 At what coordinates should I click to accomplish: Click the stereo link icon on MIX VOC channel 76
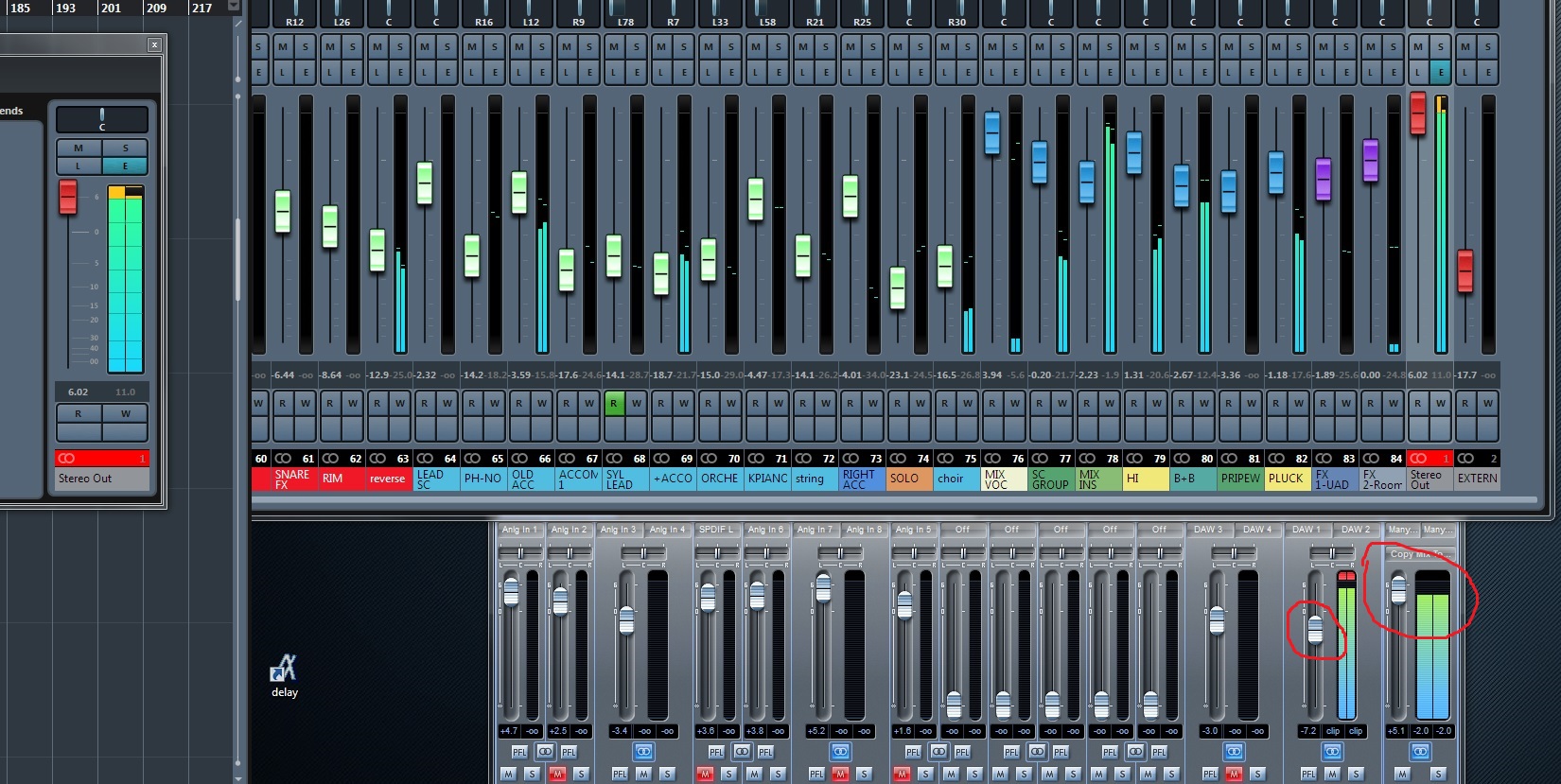(992, 459)
